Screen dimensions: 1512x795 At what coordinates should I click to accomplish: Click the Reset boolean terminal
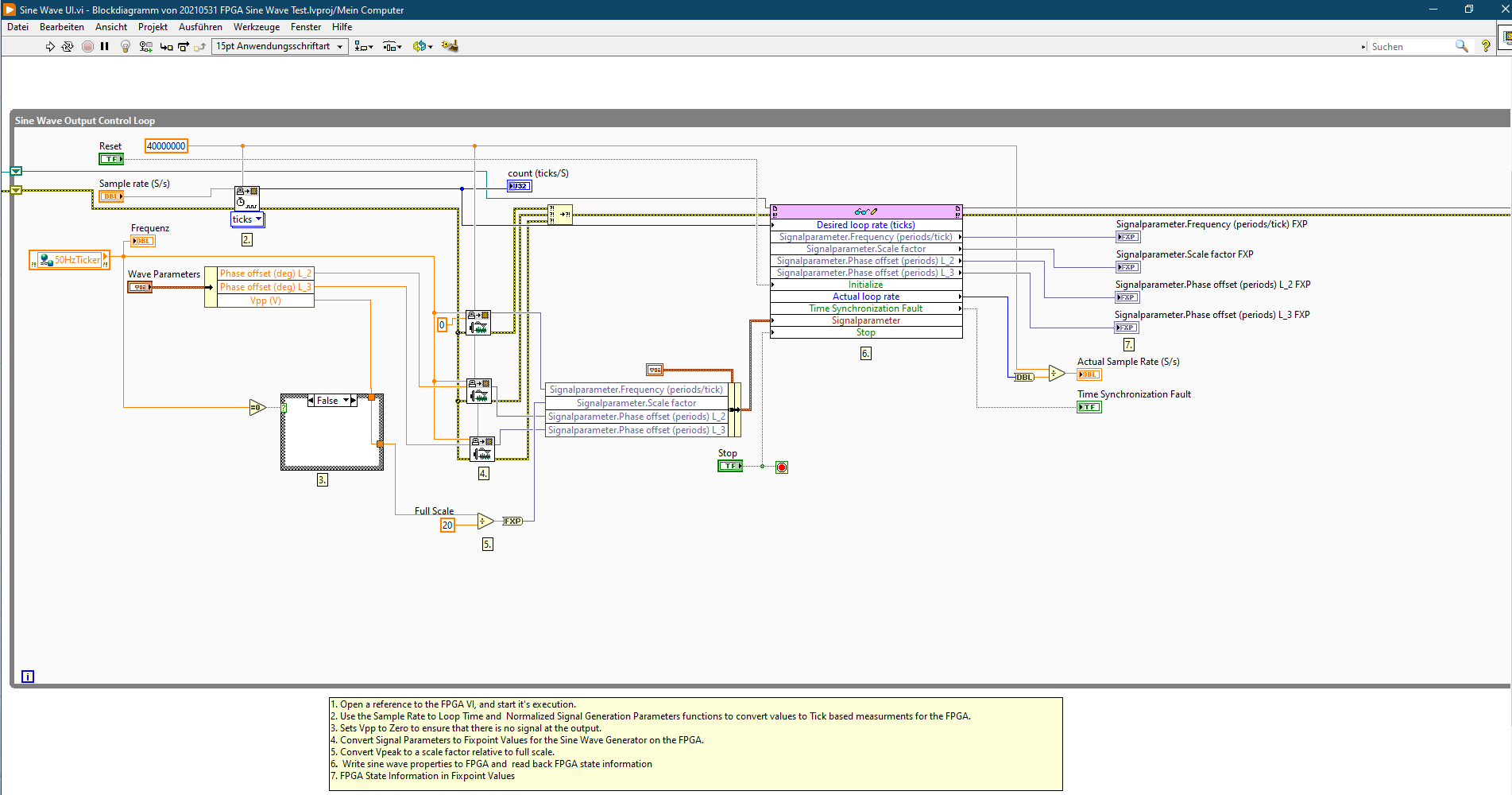click(x=110, y=159)
